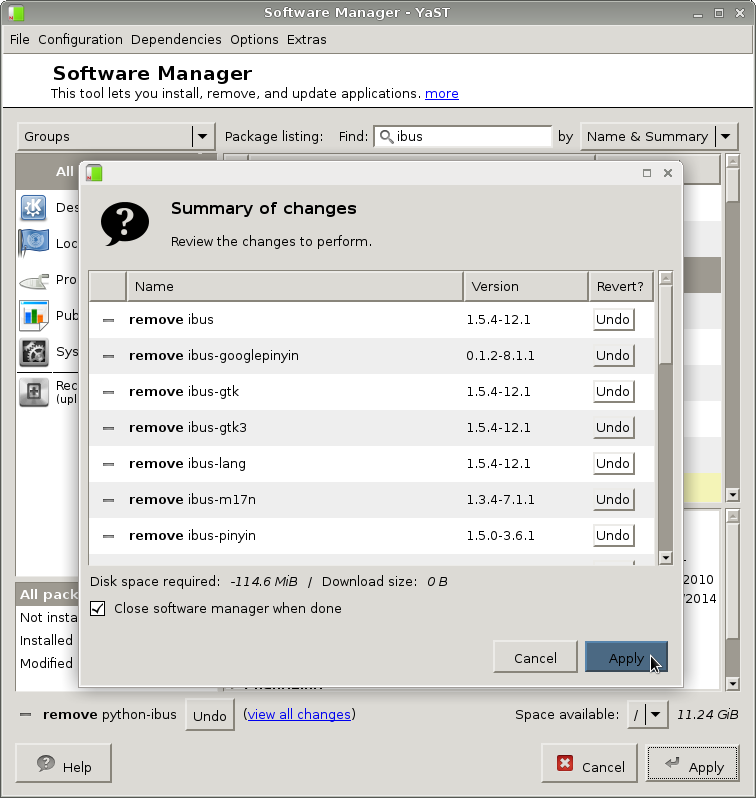The height and width of the screenshot is (798, 756).
Task: Click the Programming group icon
Action: click(x=34, y=280)
